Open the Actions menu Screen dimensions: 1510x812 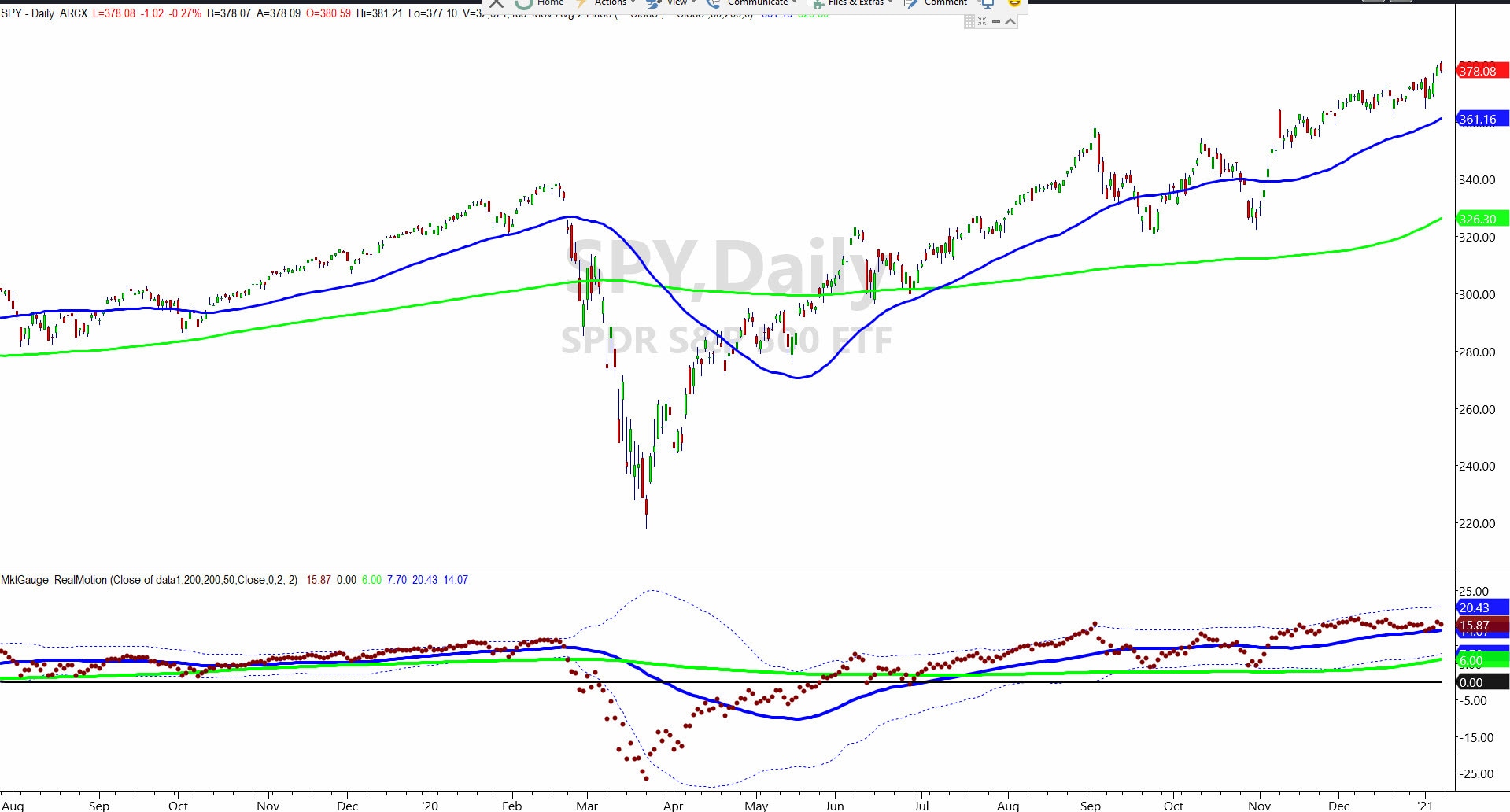(x=608, y=3)
